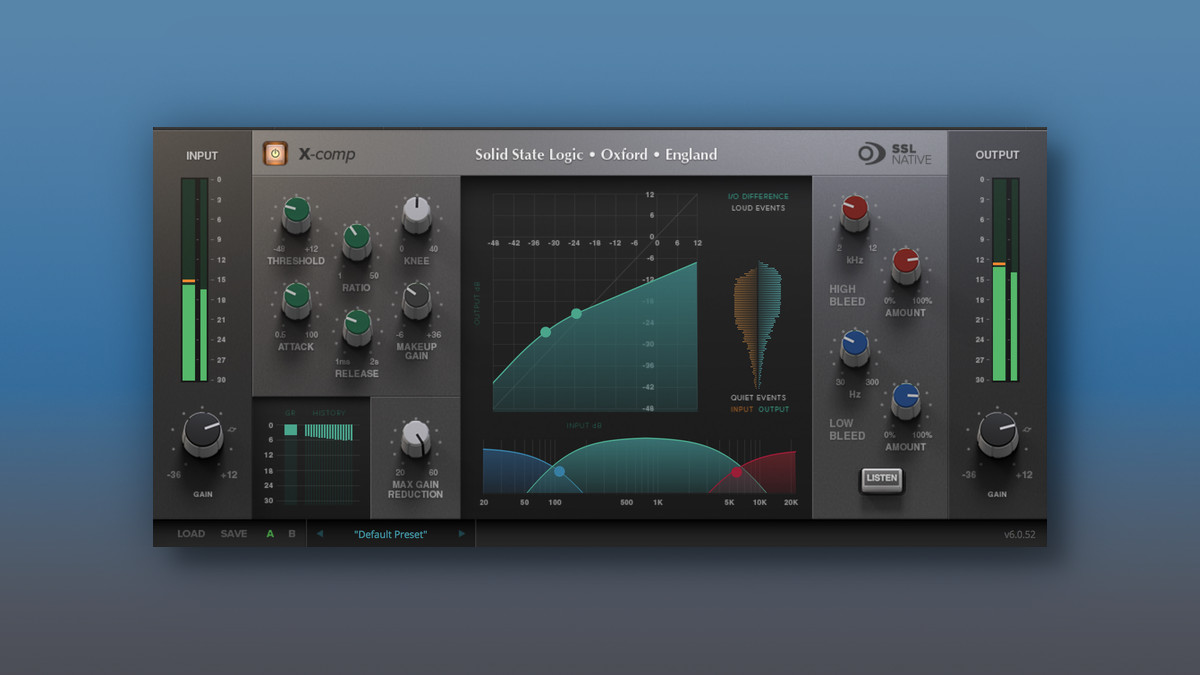This screenshot has height=675, width=1200.
Task: Click the Max Gain Reduction knob
Action: [x=416, y=437]
